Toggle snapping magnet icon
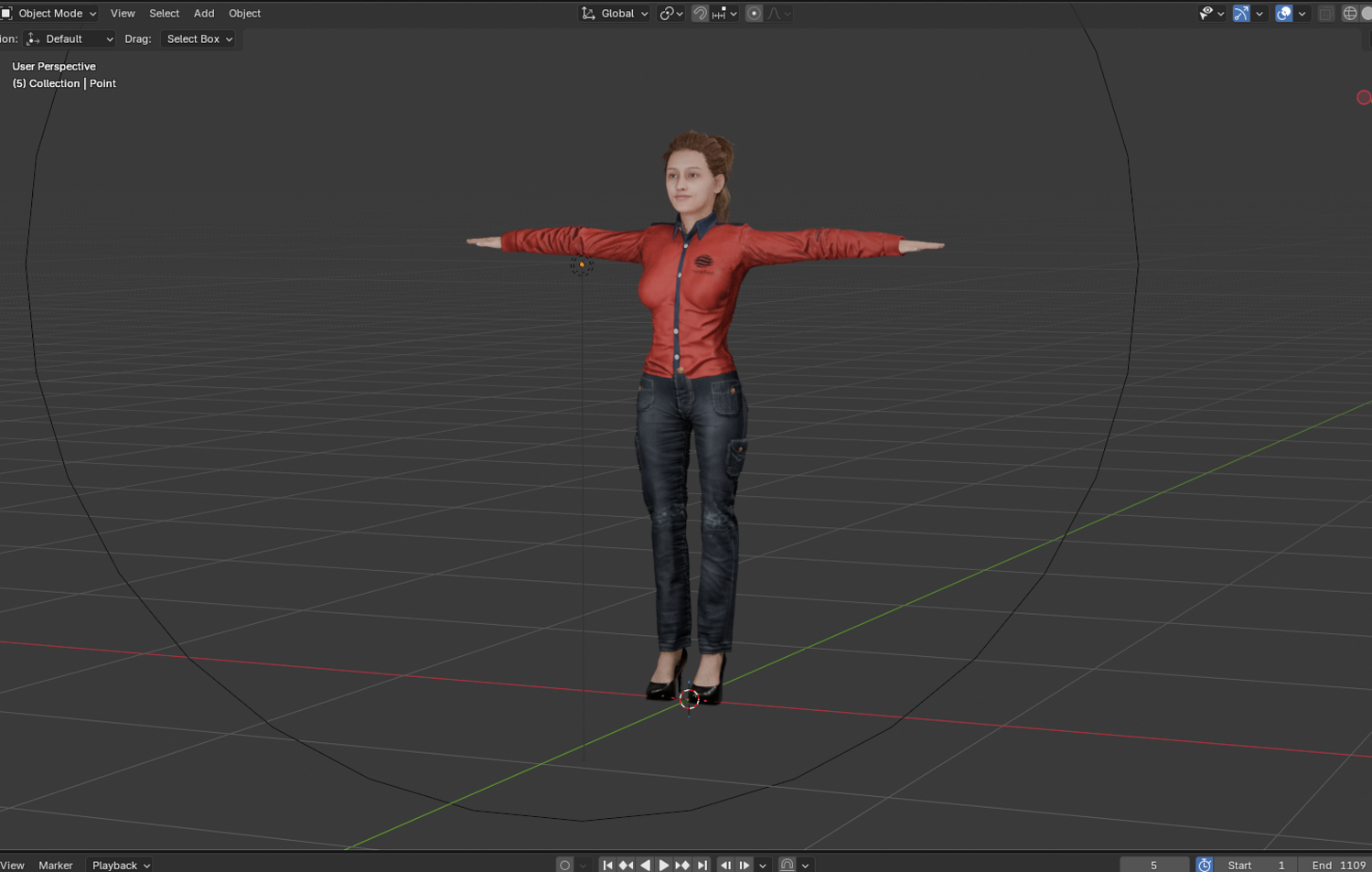 700,14
